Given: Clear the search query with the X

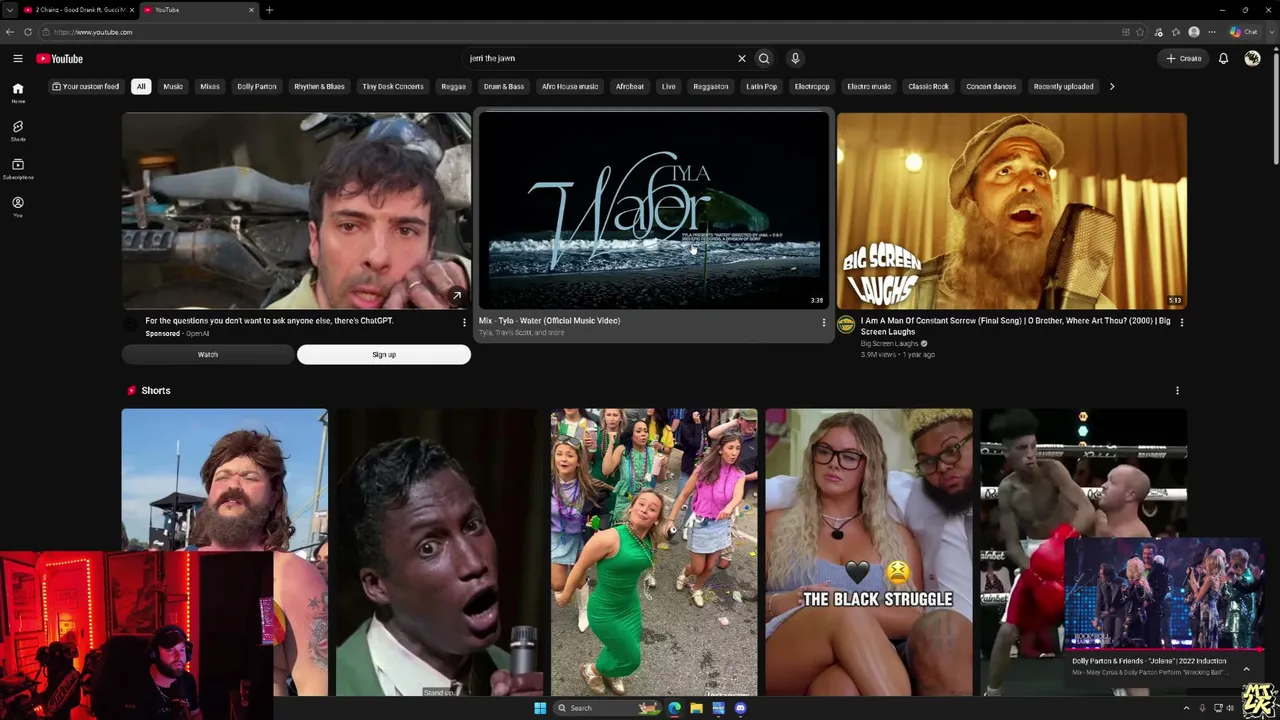Looking at the screenshot, I should pyautogui.click(x=742, y=59).
